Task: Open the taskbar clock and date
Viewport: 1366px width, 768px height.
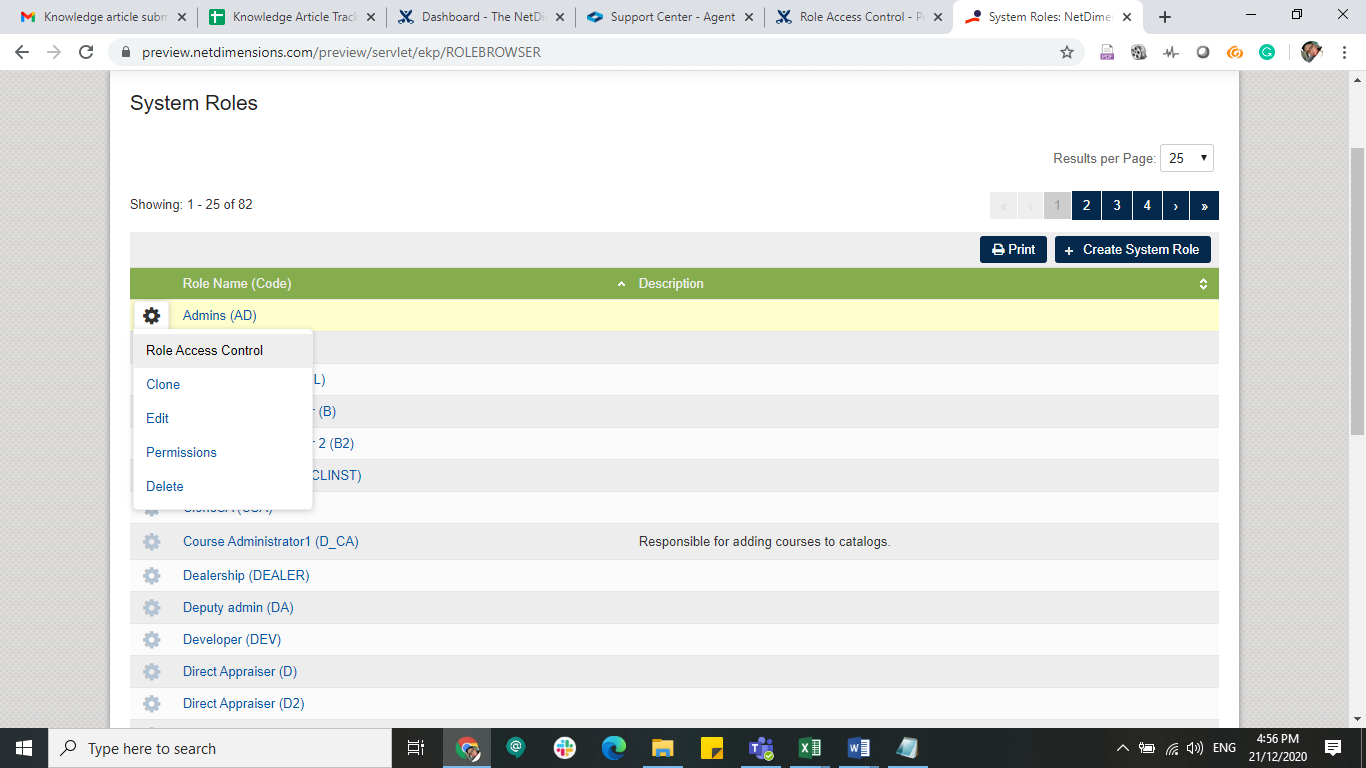Action: 1277,748
